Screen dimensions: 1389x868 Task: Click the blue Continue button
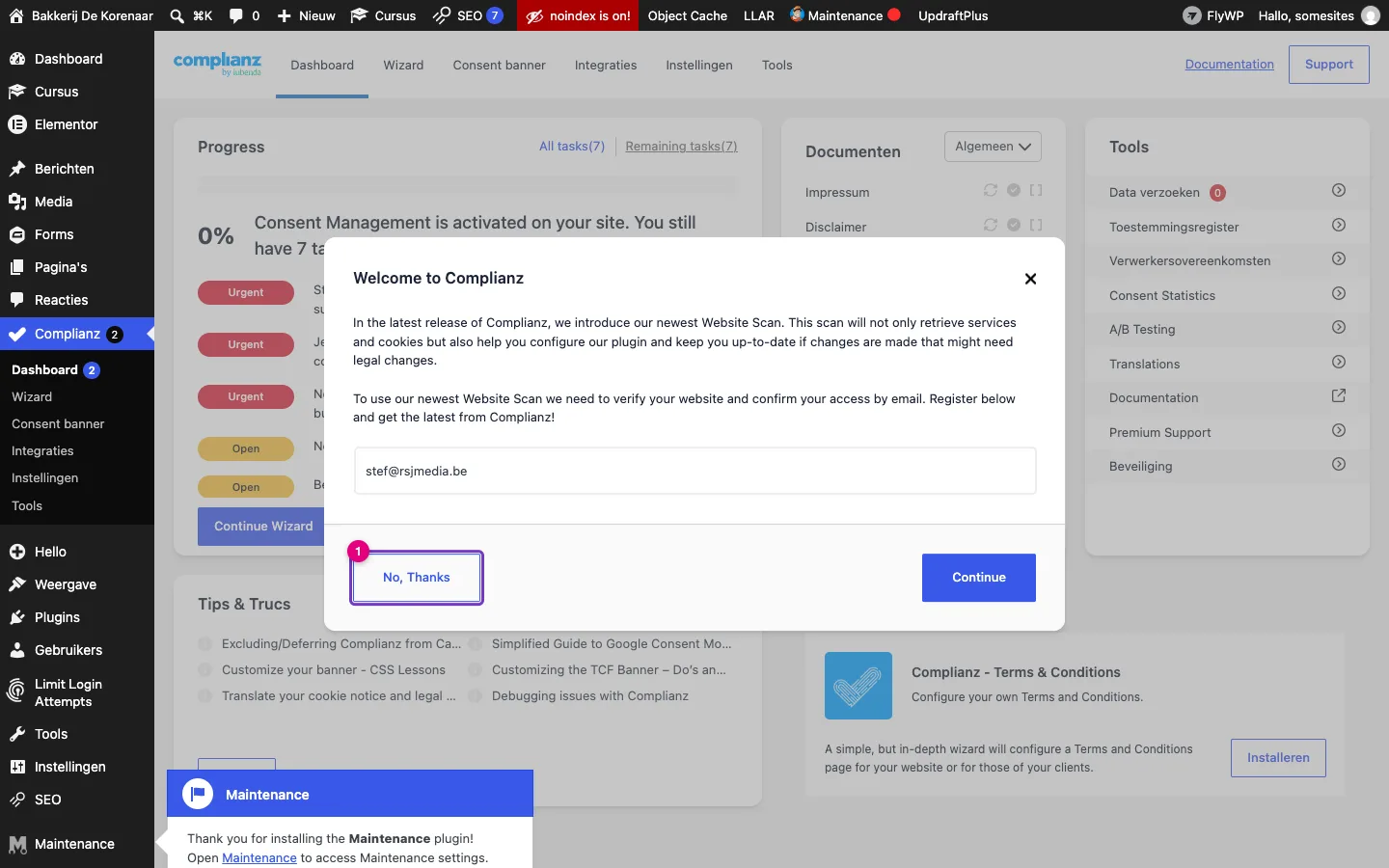(979, 578)
